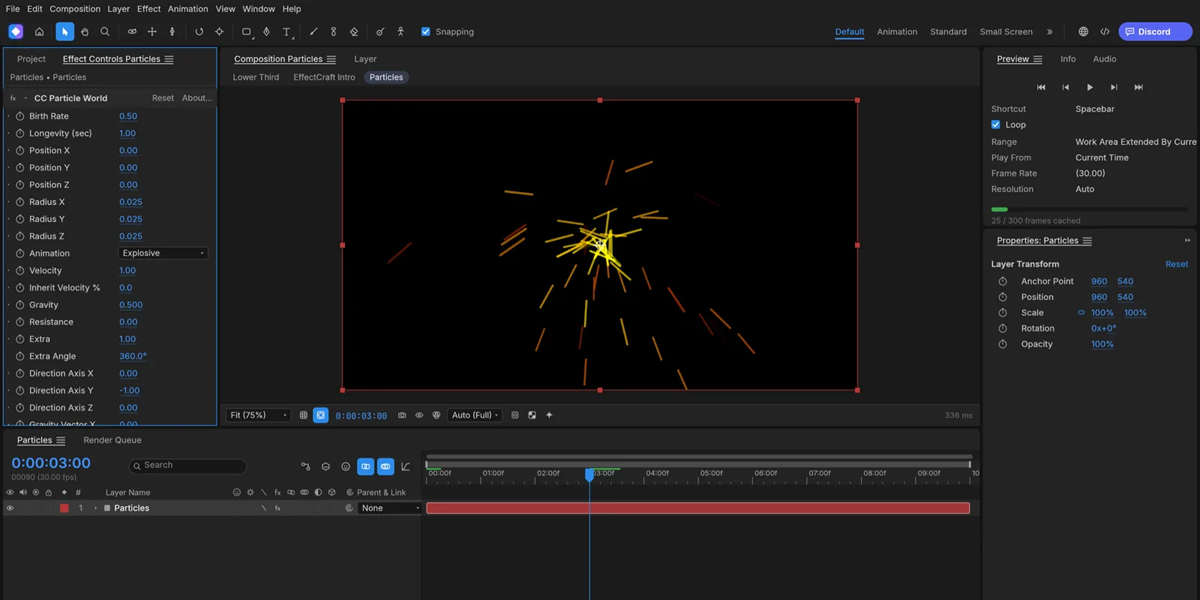
Task: Go to the Home screen icon
Action: click(x=39, y=32)
